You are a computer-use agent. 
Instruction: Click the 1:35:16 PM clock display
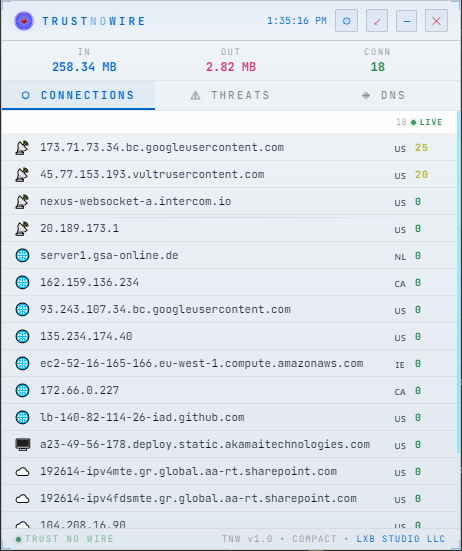tap(297, 21)
